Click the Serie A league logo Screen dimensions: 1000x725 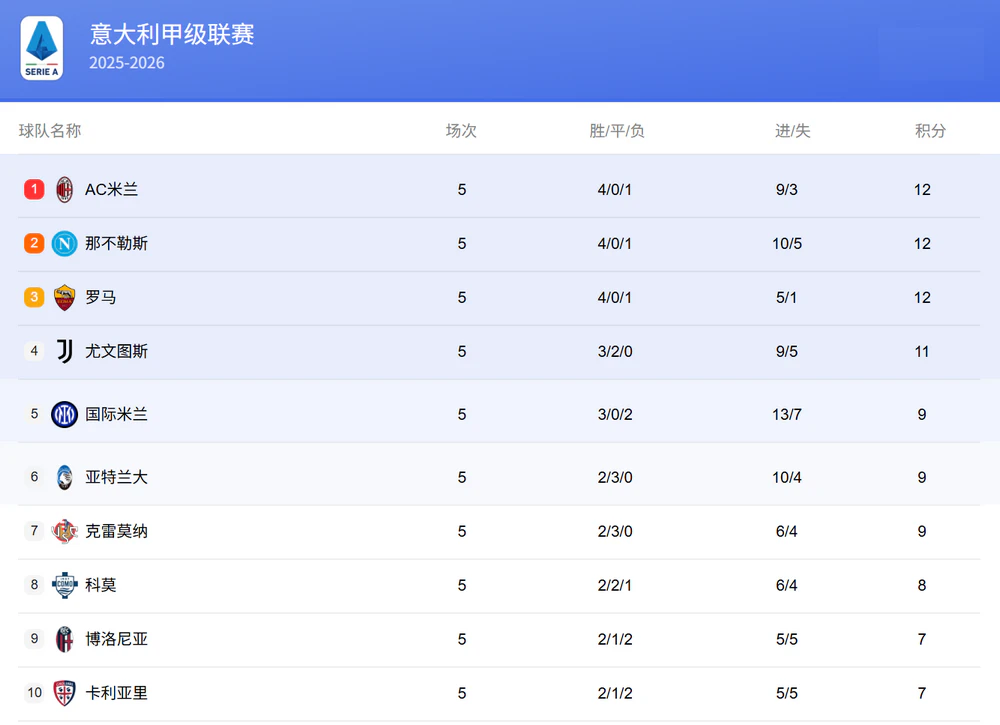click(42, 48)
